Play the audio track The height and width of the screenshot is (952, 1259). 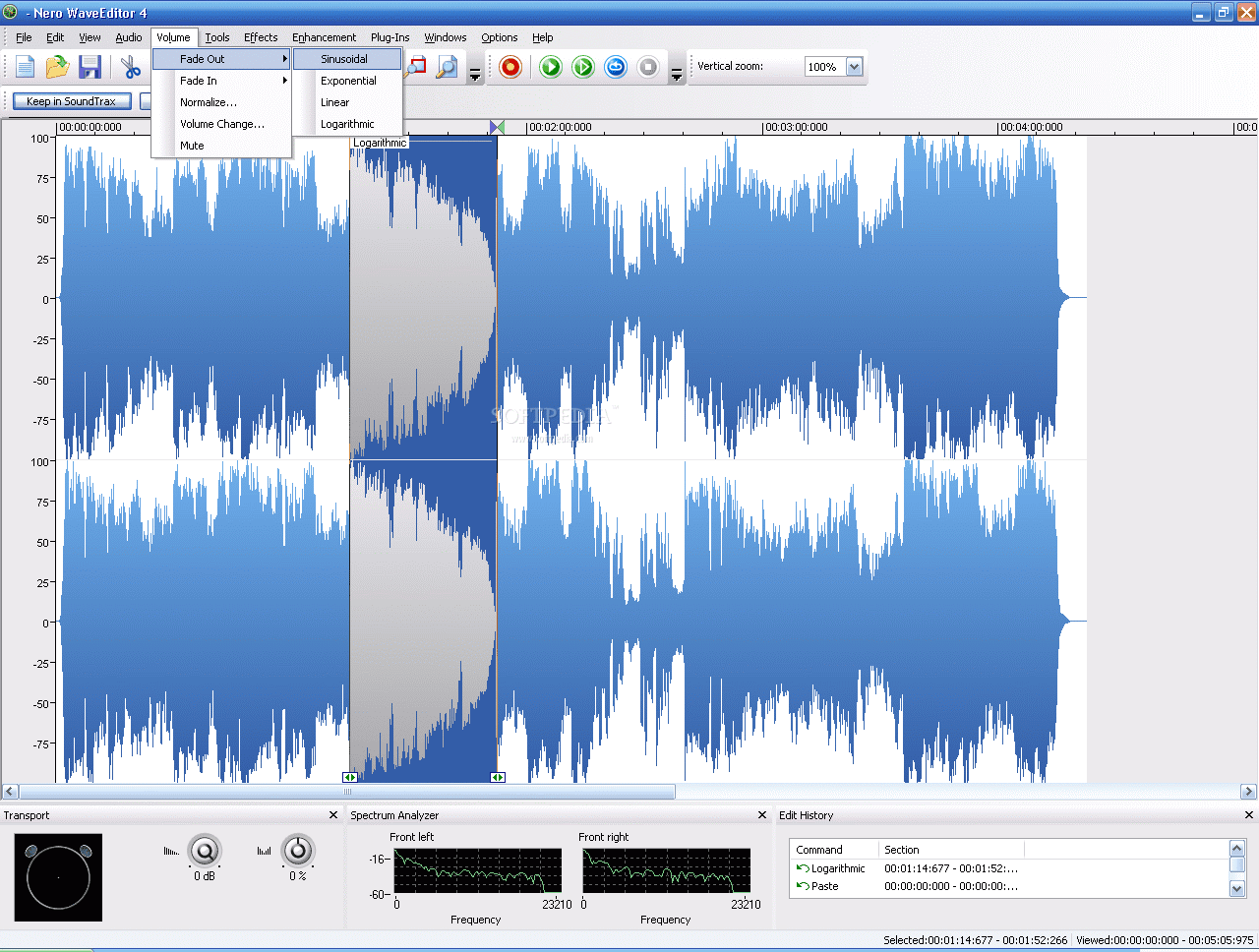pos(550,67)
